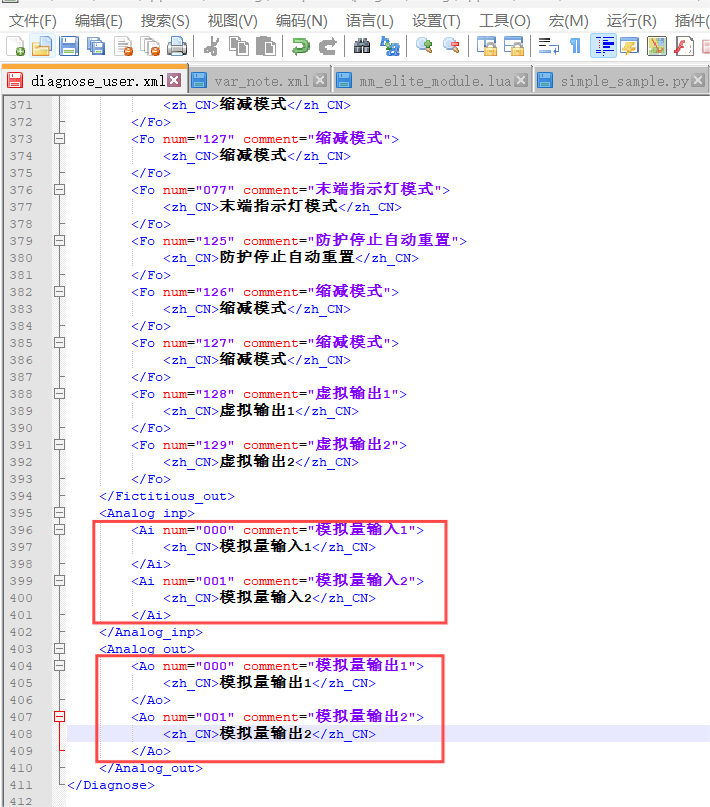710x807 pixels.
Task: Open Find with the binoculars icon
Action: [x=362, y=46]
